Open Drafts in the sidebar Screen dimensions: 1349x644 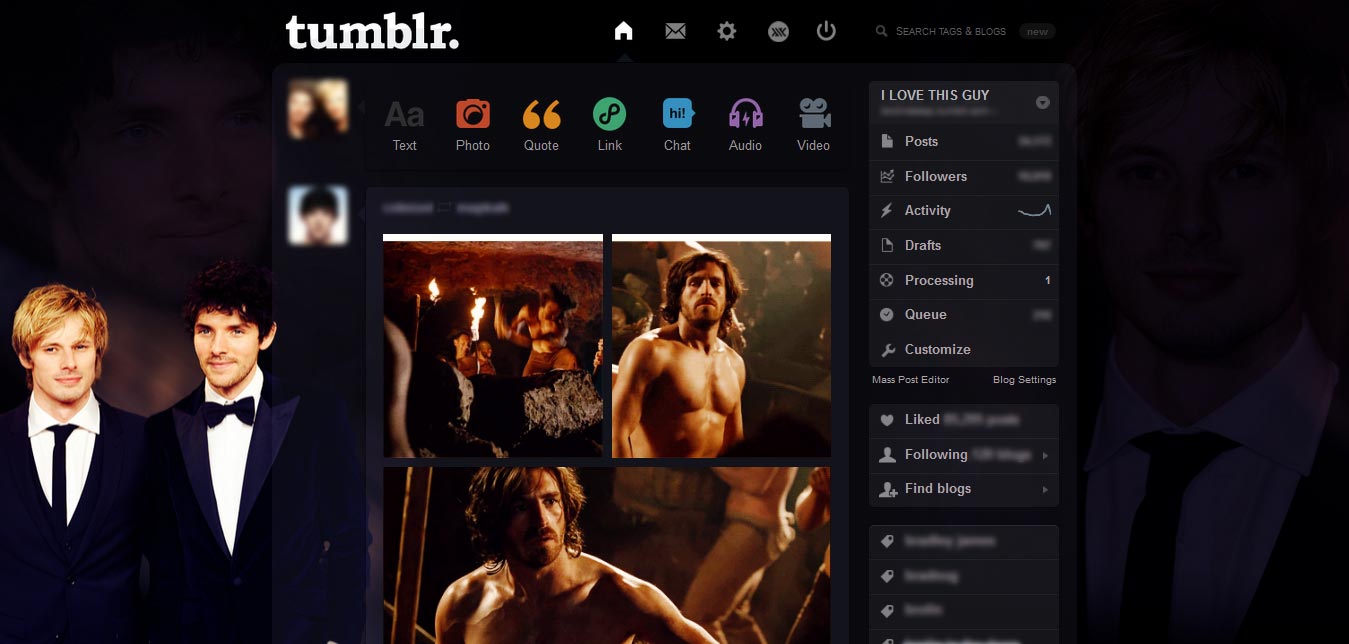point(964,245)
